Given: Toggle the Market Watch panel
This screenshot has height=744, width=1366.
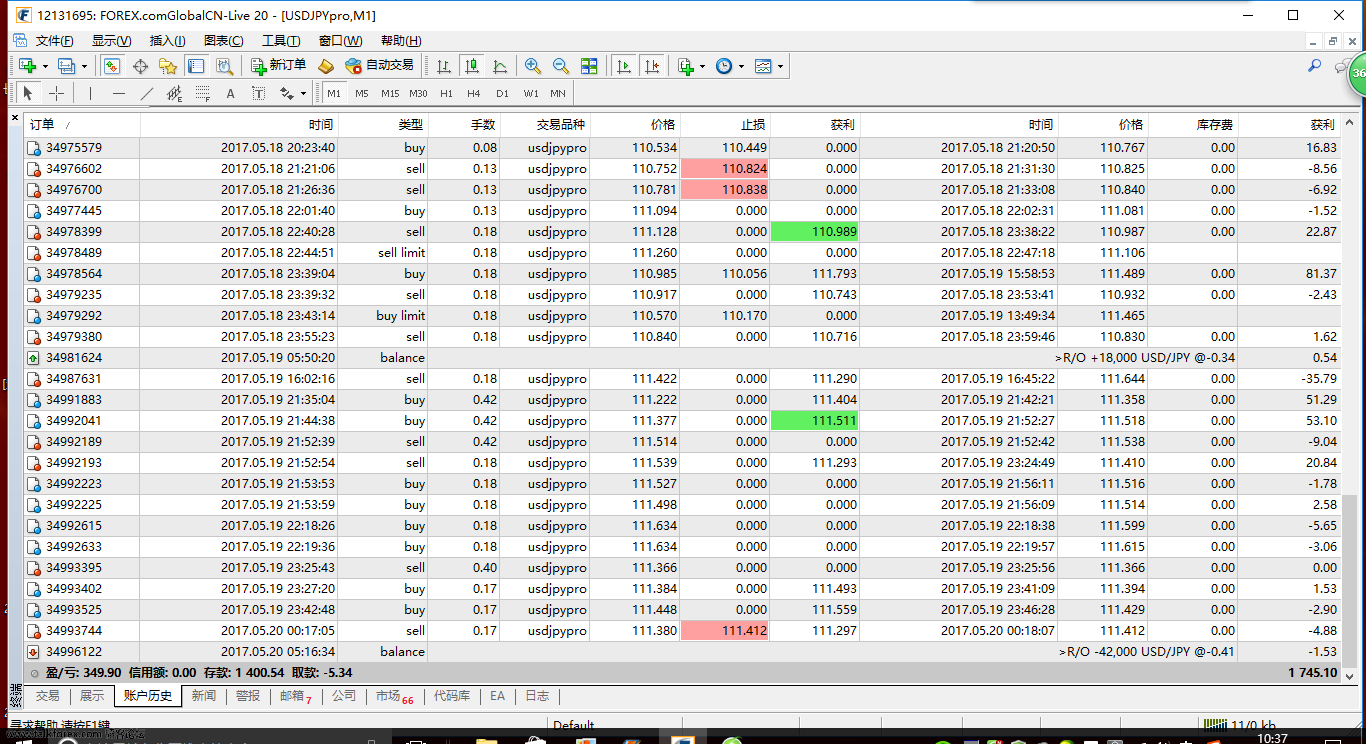Looking at the screenshot, I should point(112,66).
